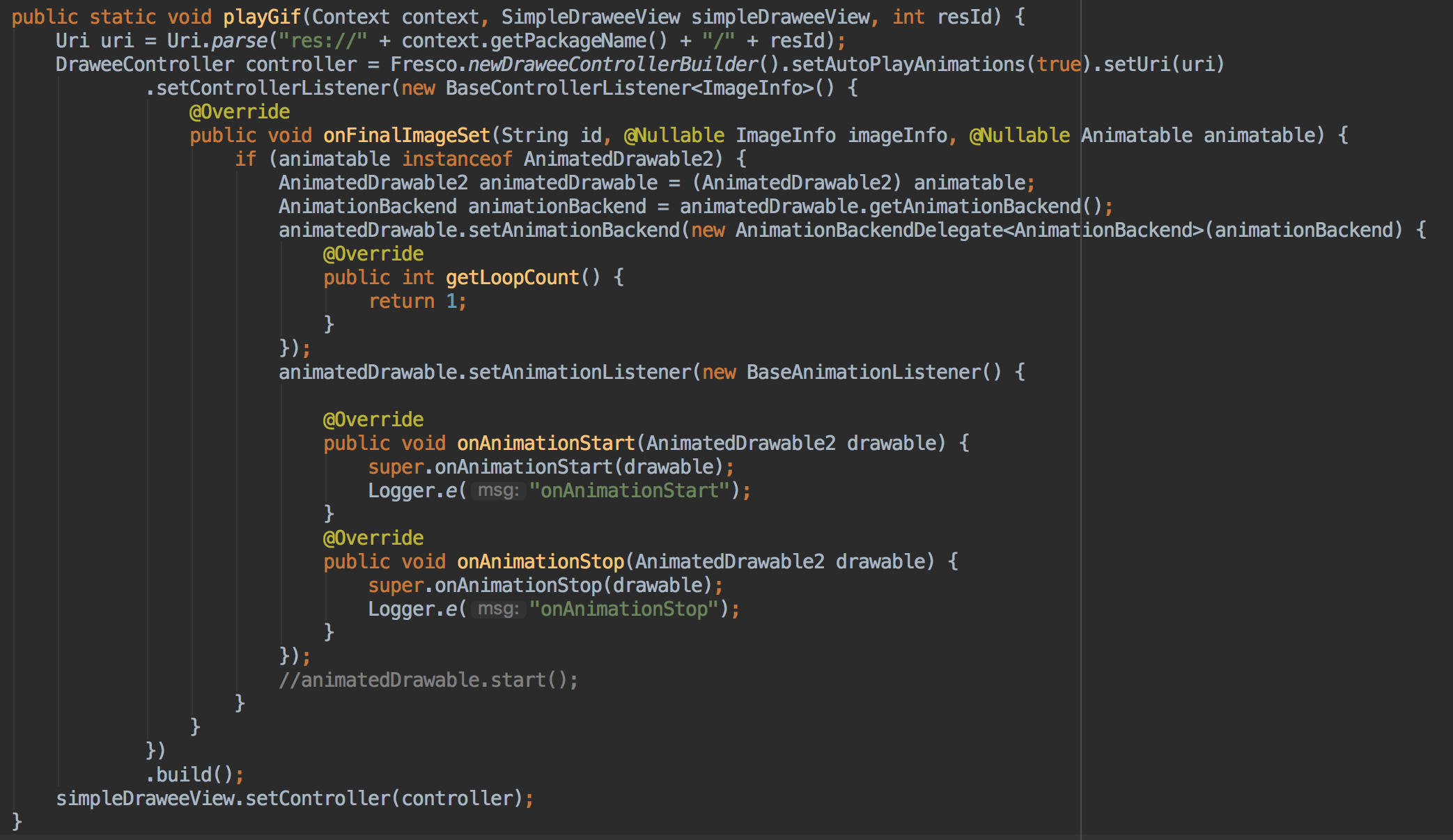Click setAnimationListener method call
The height and width of the screenshot is (840, 1453).
click(x=580, y=372)
